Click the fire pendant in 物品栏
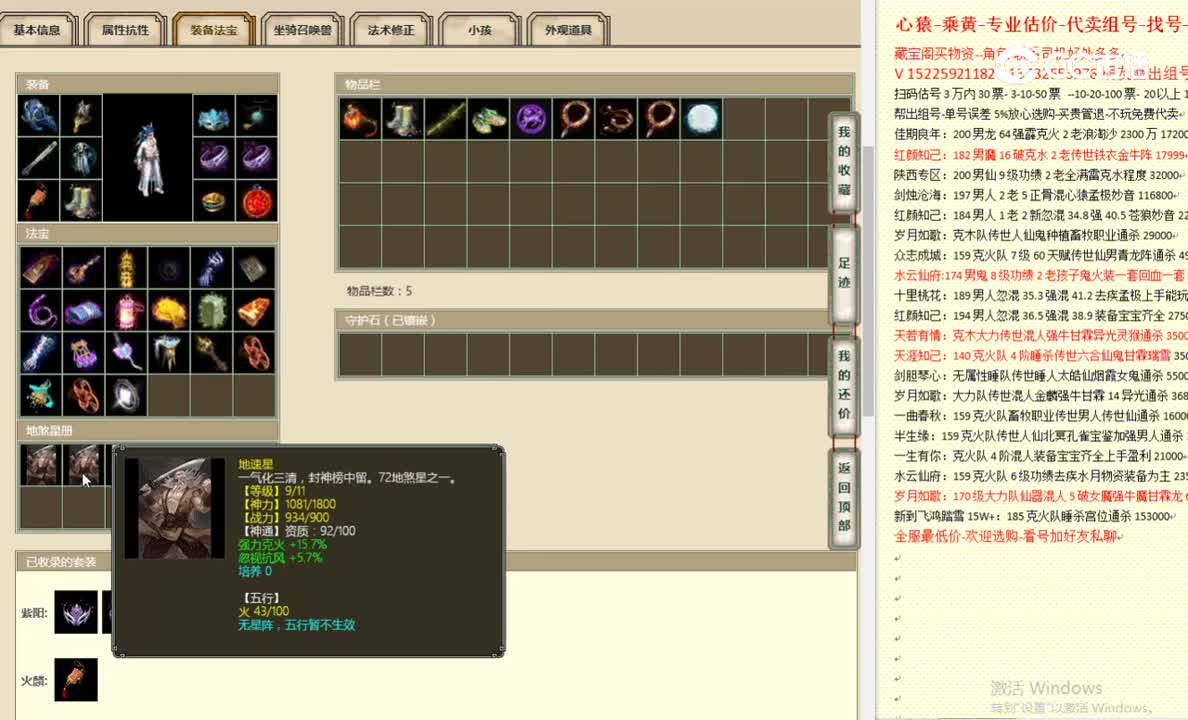The width and height of the screenshot is (1188, 720). coord(360,118)
